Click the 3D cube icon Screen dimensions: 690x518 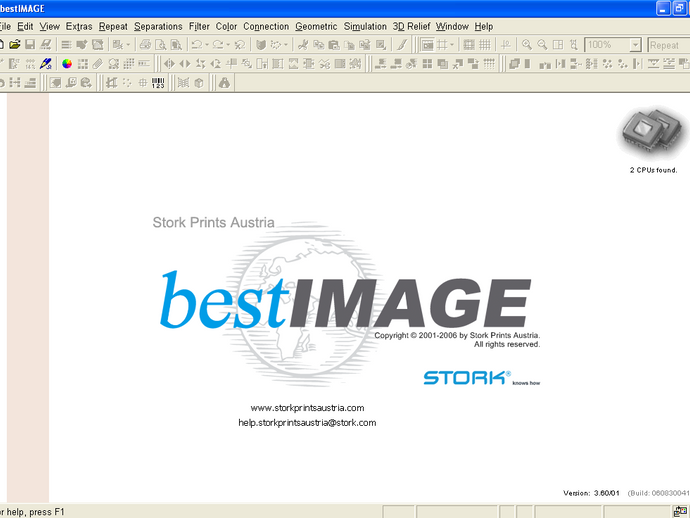coord(199,83)
